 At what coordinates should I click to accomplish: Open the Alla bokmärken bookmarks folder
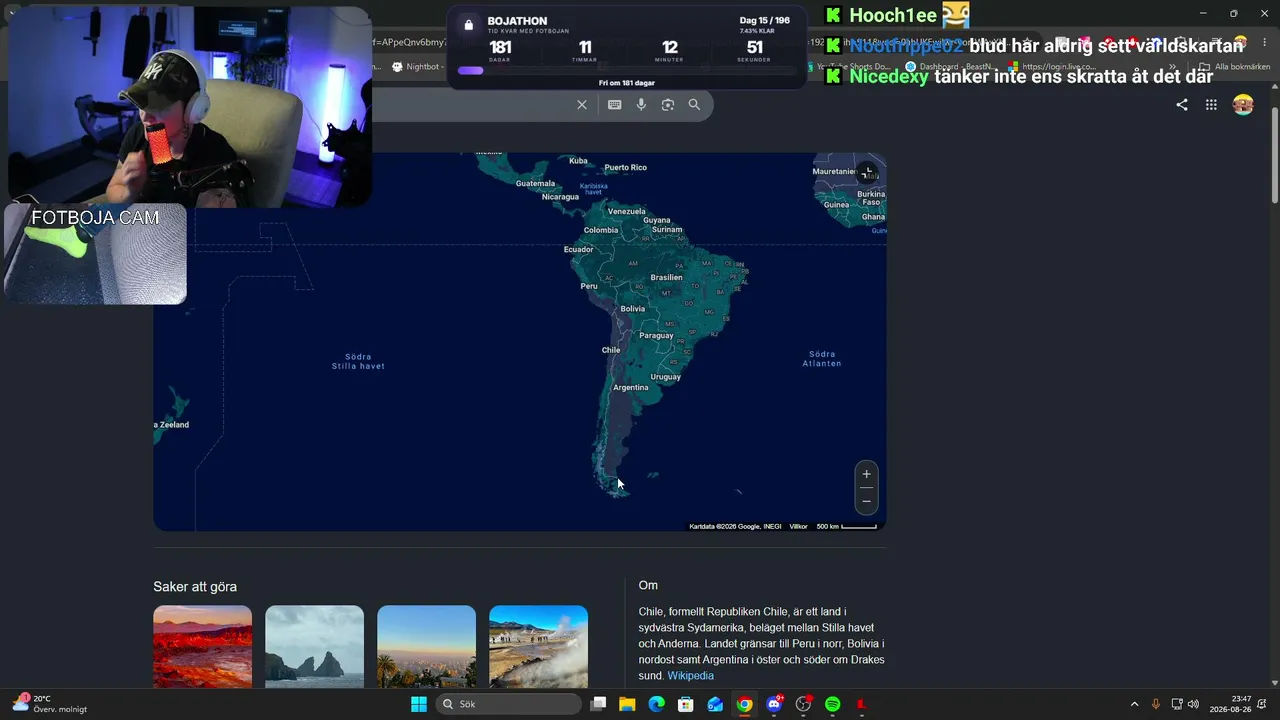pyautogui.click(x=1236, y=67)
